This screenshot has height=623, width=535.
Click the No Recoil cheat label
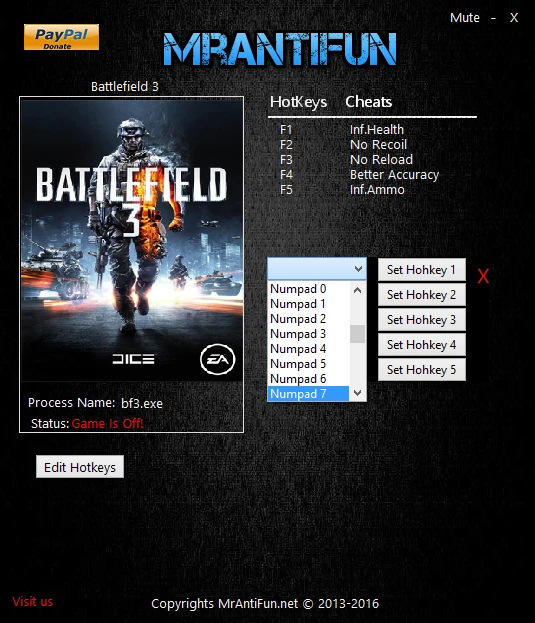pos(378,145)
